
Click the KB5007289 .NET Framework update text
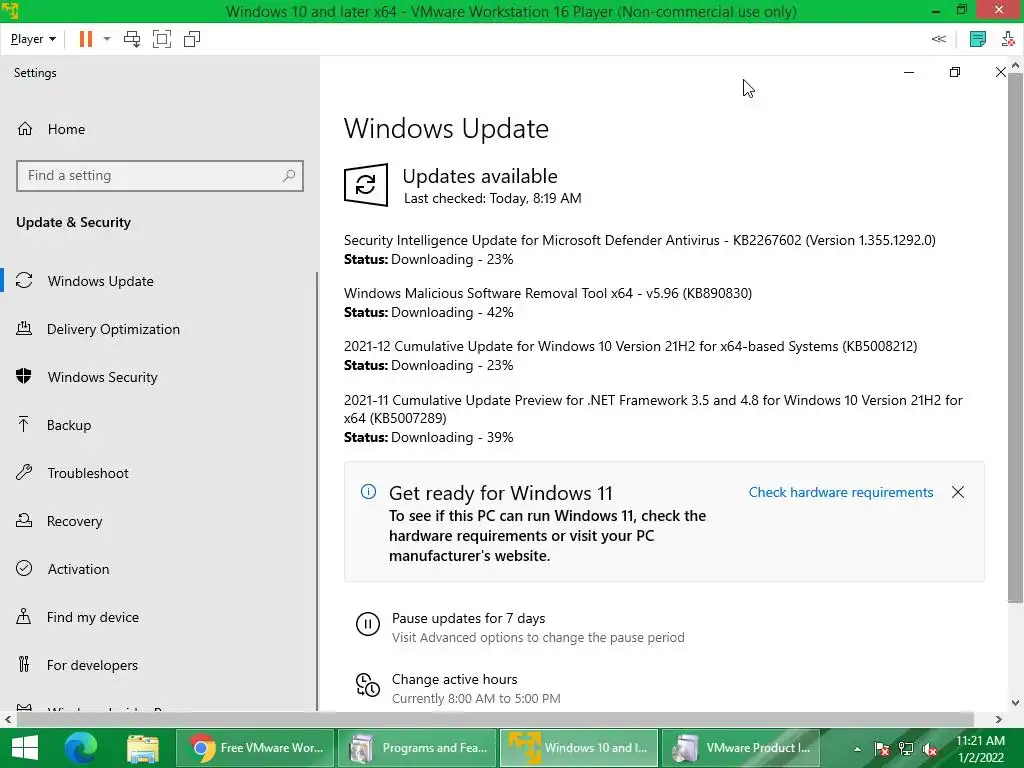coord(653,409)
